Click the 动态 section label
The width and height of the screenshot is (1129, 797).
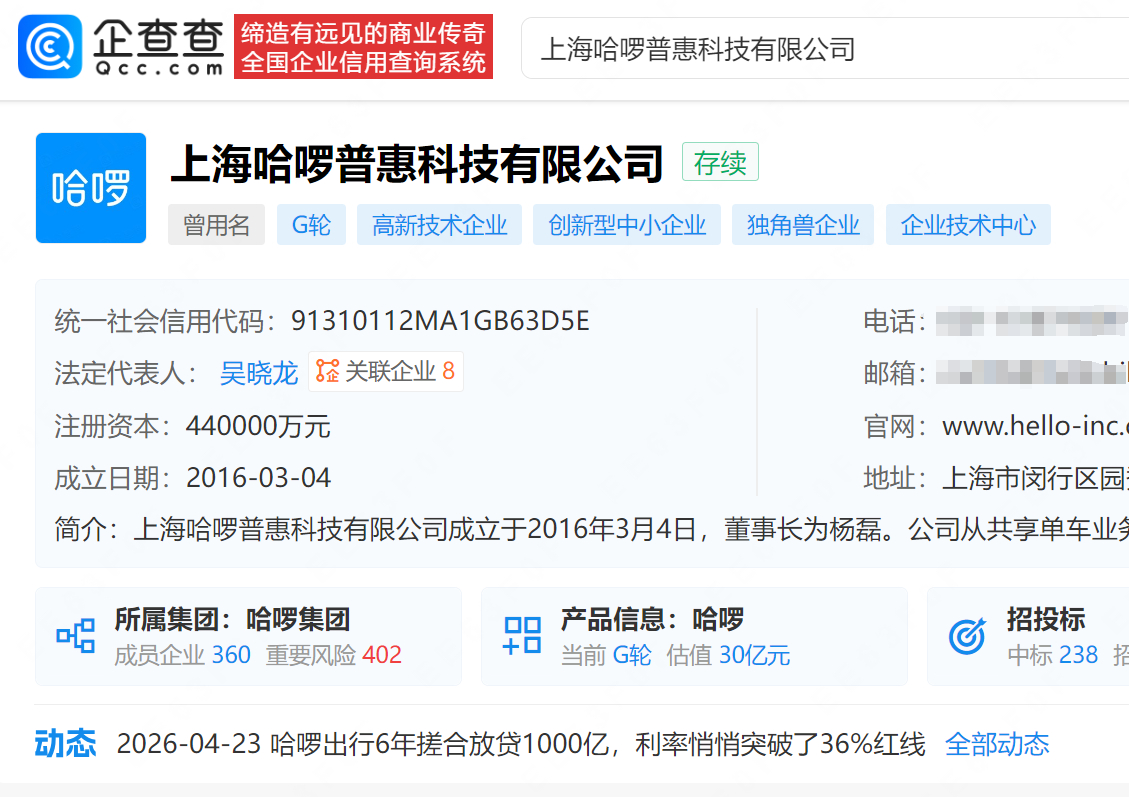coord(66,744)
